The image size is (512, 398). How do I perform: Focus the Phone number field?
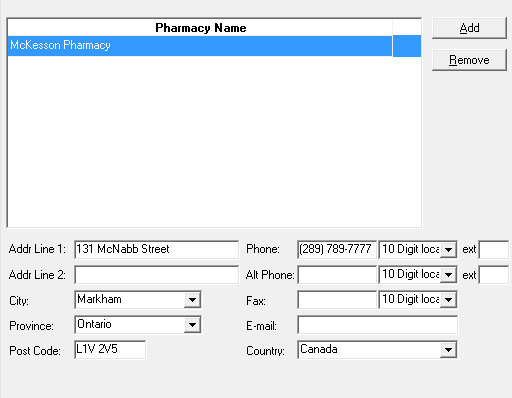(337, 249)
